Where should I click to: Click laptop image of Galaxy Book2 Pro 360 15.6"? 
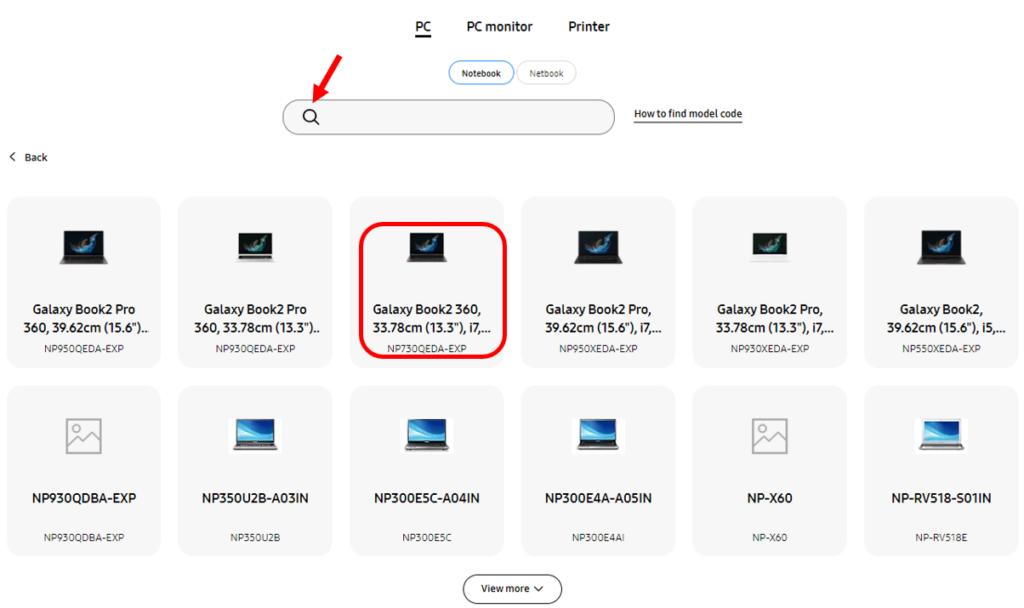pos(84,247)
